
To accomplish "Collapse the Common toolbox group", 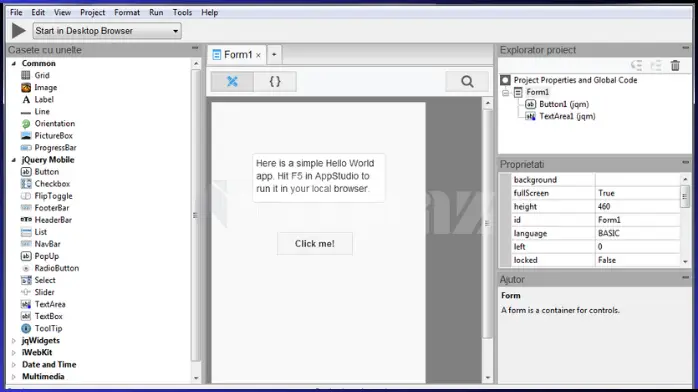I will (x=13, y=64).
